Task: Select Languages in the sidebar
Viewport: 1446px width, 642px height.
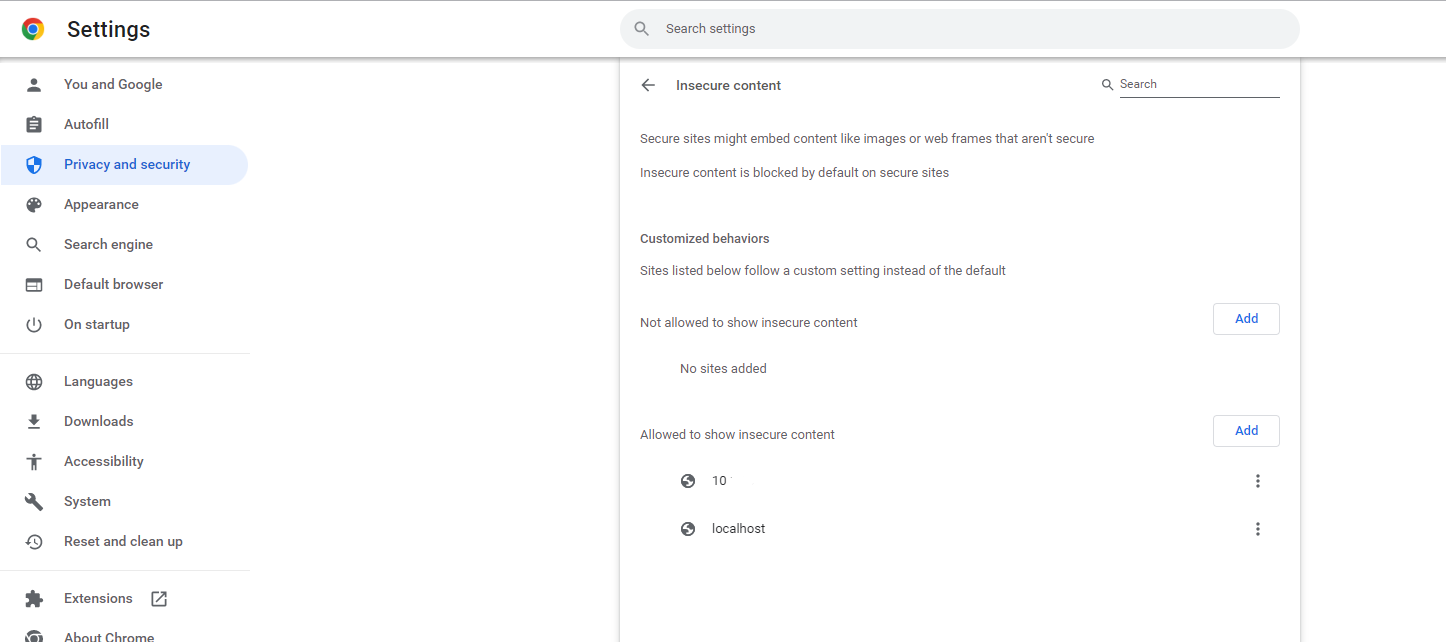Action: click(98, 382)
